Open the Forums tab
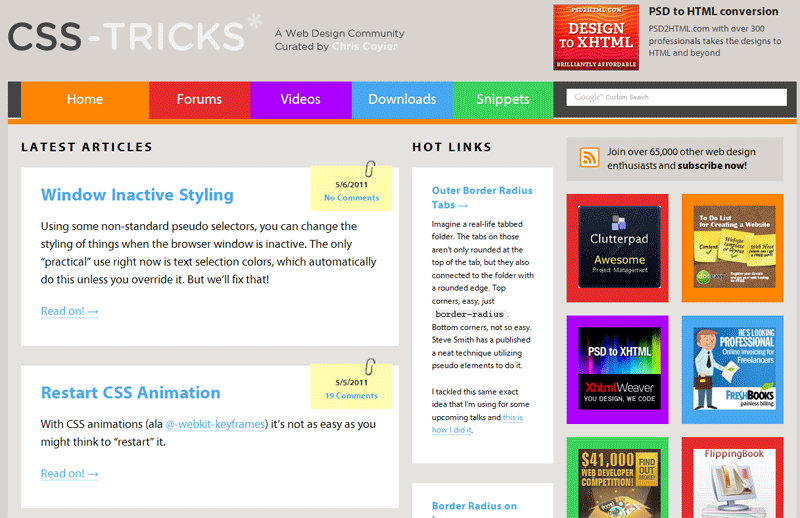The image size is (800, 518). [x=199, y=99]
